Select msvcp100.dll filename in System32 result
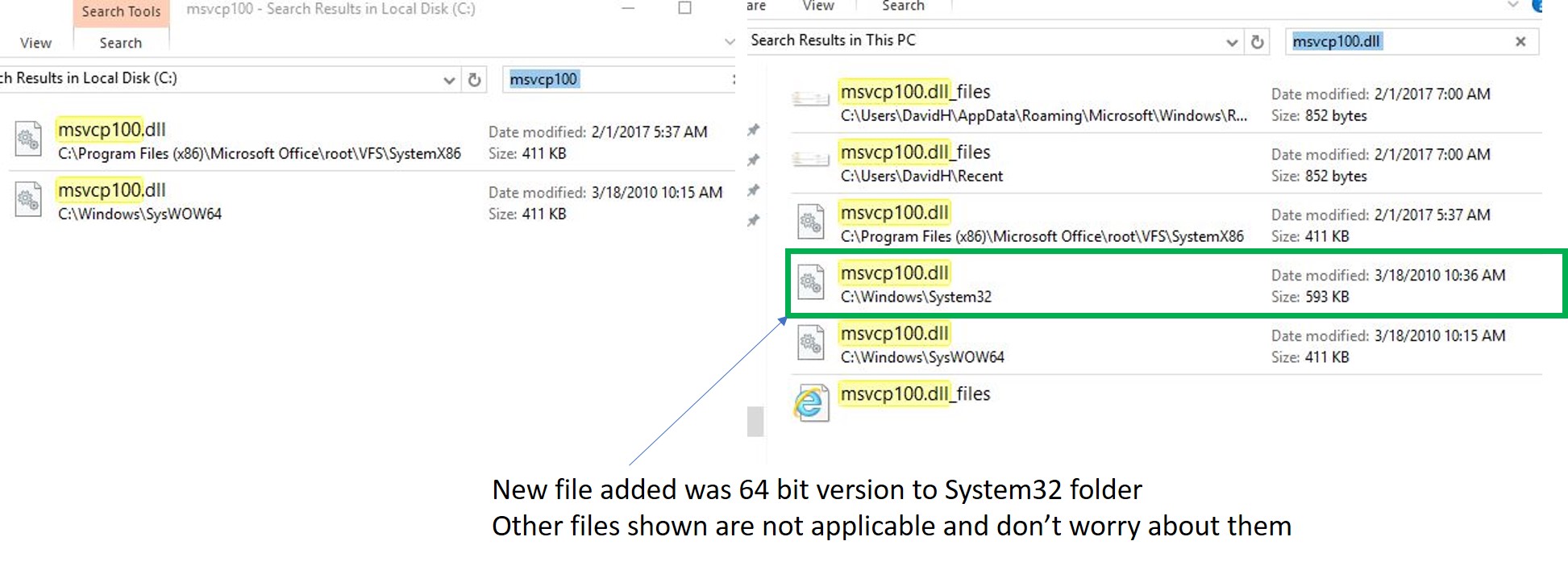Viewport: 1568px width, 562px height. (x=894, y=273)
